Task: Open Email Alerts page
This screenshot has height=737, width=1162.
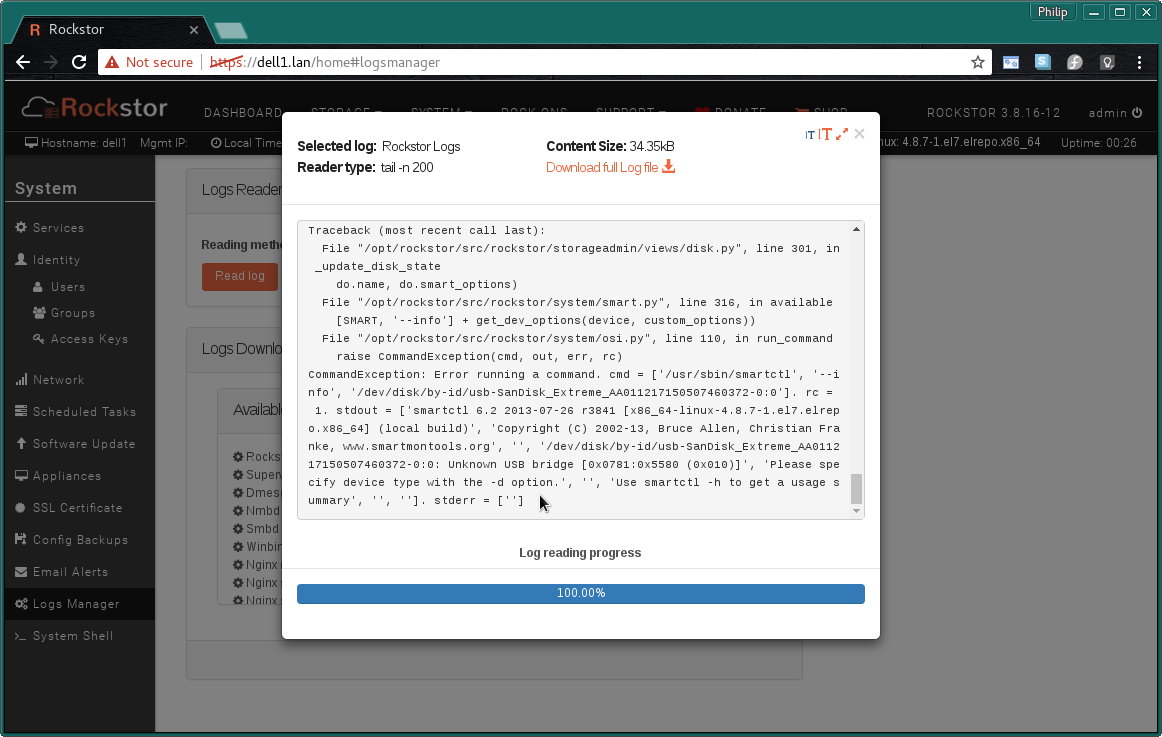Action: [62, 572]
